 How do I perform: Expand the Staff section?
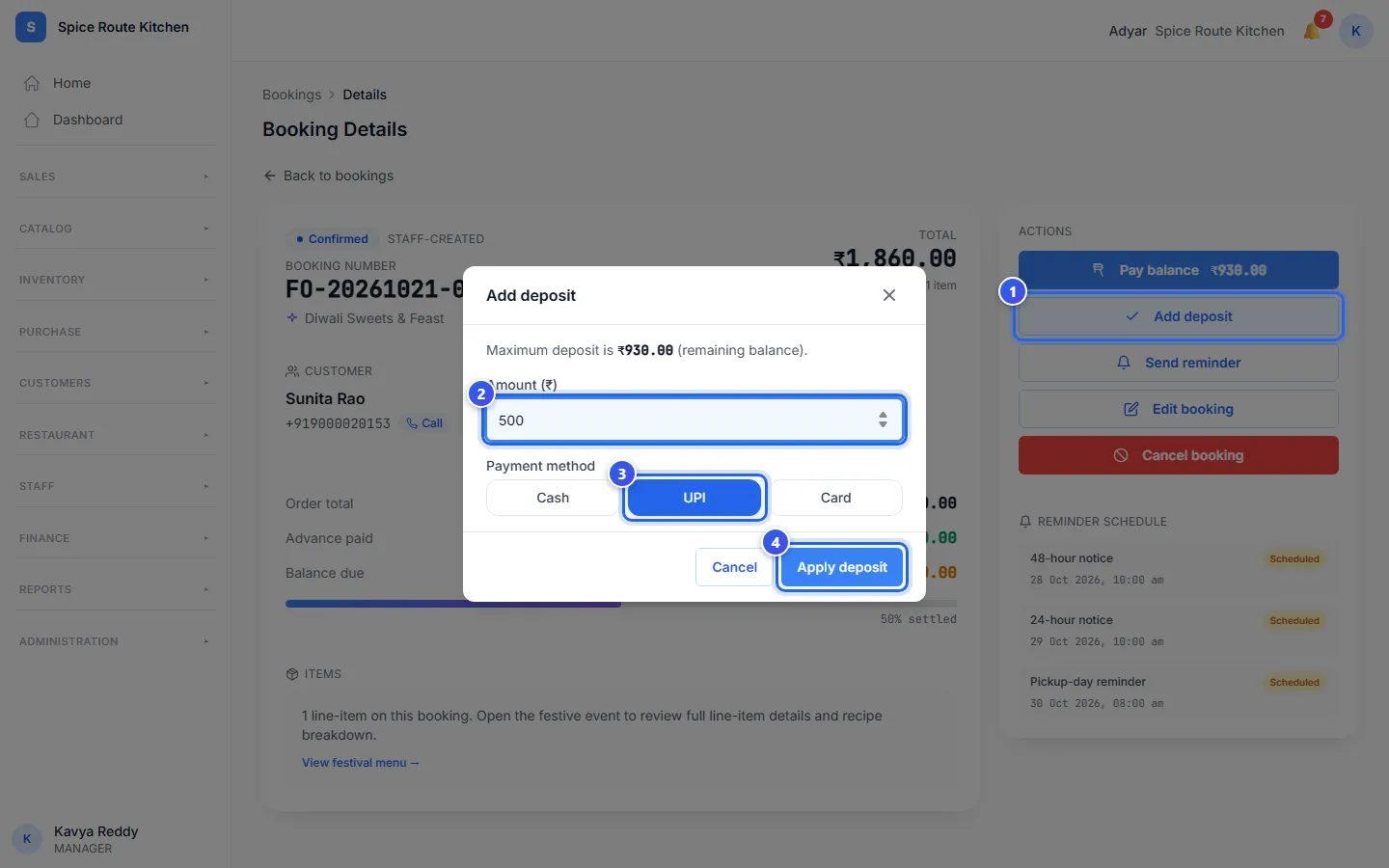tap(115, 486)
